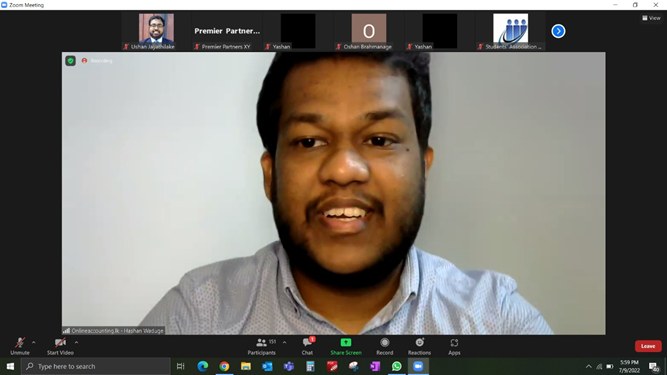Image resolution: width=667 pixels, height=375 pixels.
Task: Open the Chat panel
Action: (x=307, y=346)
